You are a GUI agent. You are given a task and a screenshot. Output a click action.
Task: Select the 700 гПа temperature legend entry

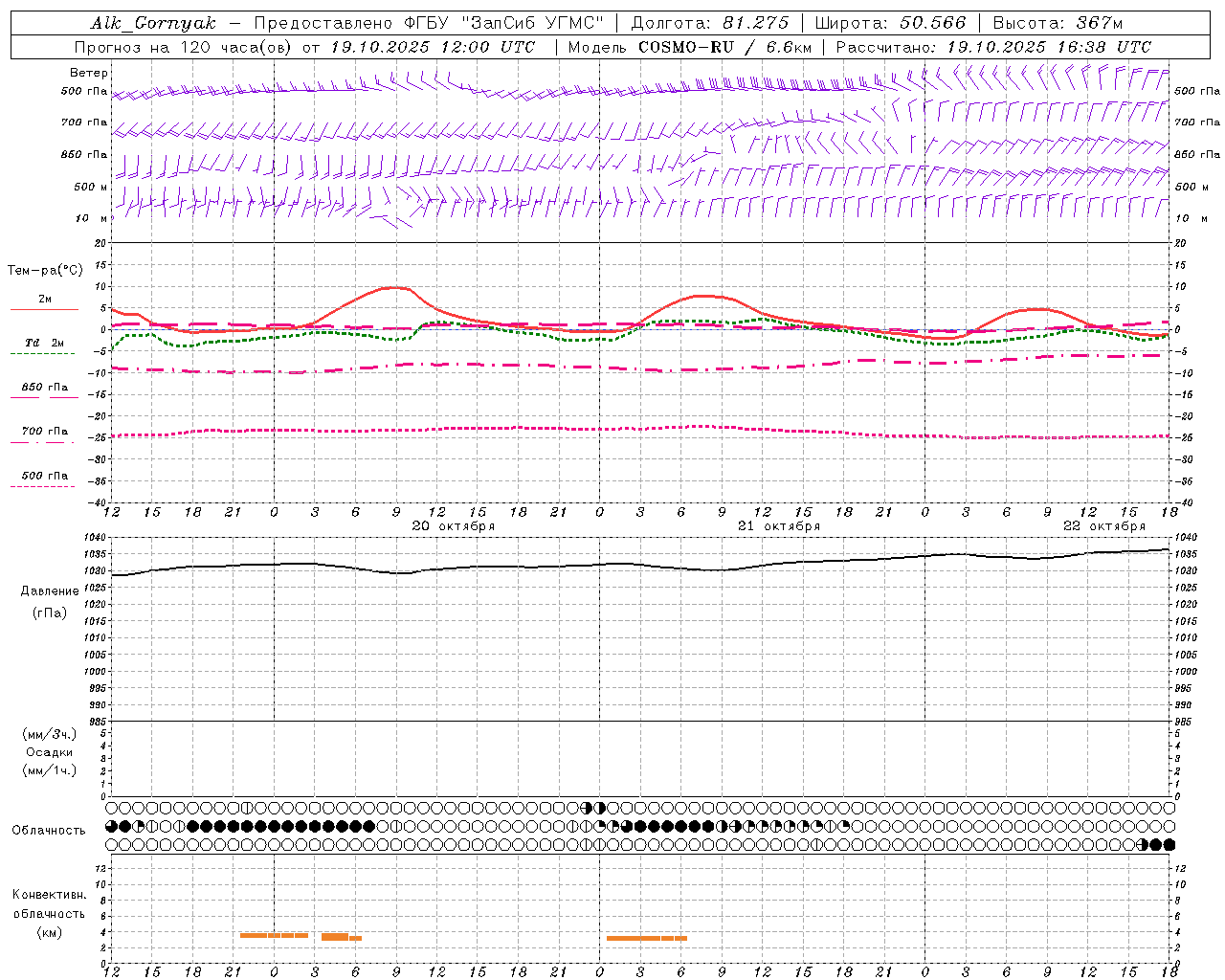pos(44,433)
